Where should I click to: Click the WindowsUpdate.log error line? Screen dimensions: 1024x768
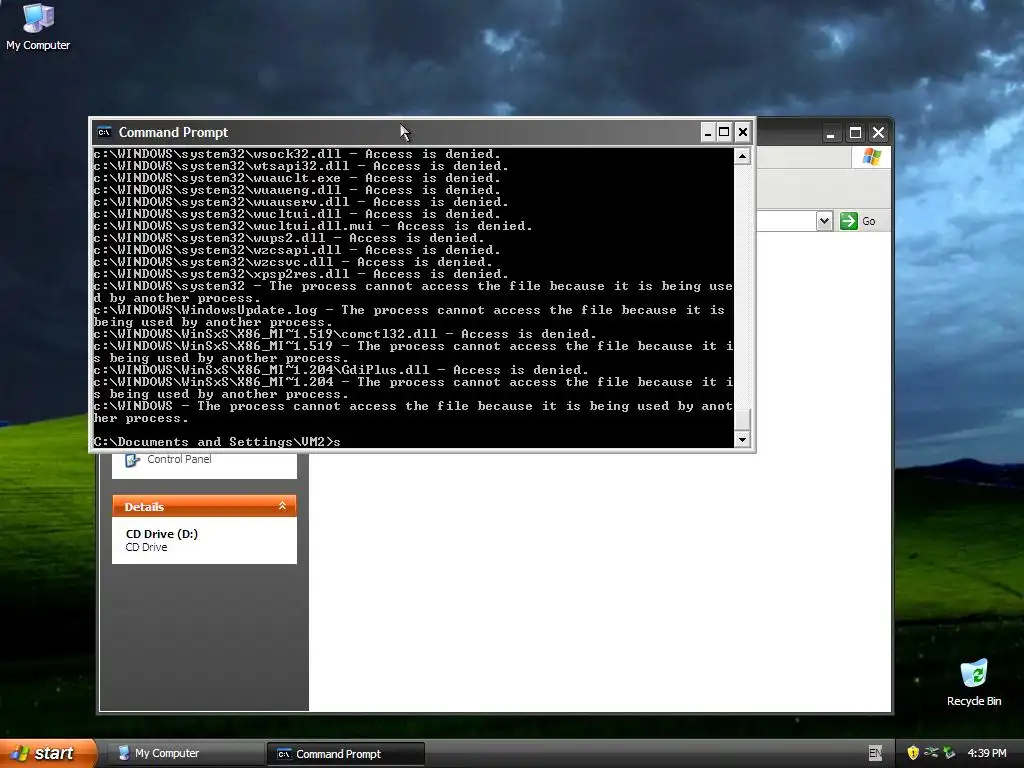[x=409, y=316]
